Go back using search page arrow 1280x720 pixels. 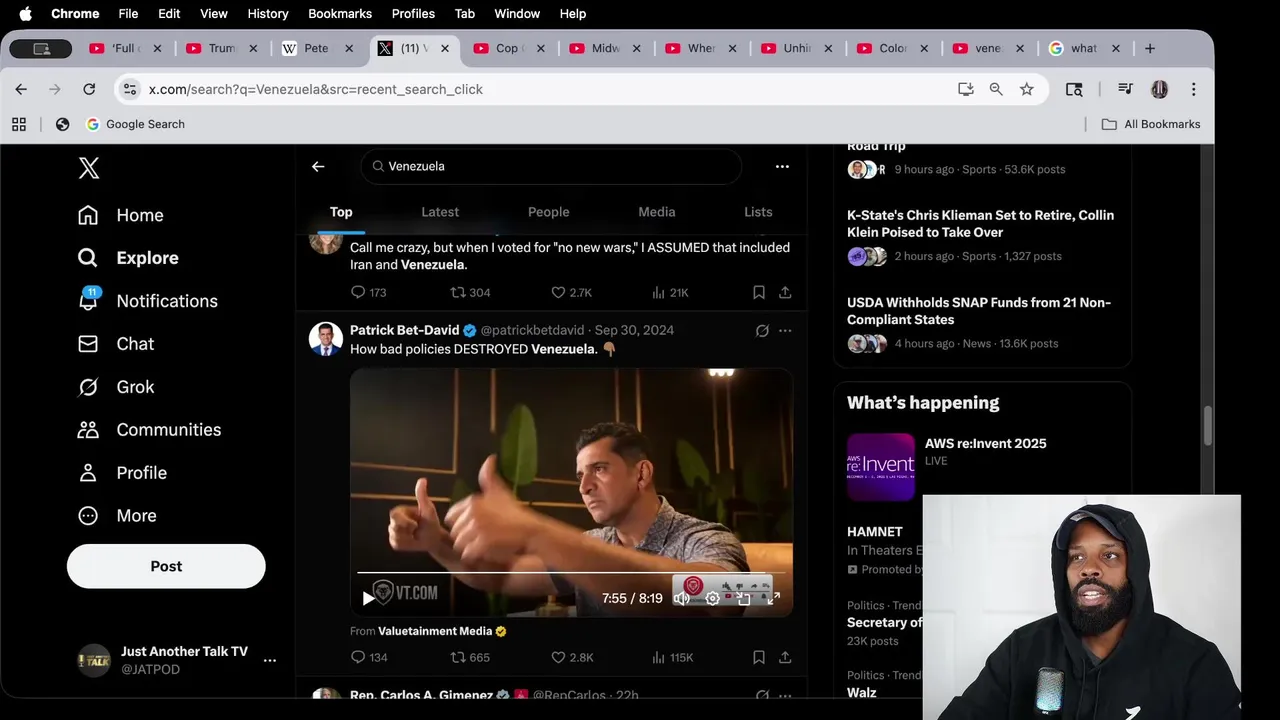pyautogui.click(x=318, y=166)
